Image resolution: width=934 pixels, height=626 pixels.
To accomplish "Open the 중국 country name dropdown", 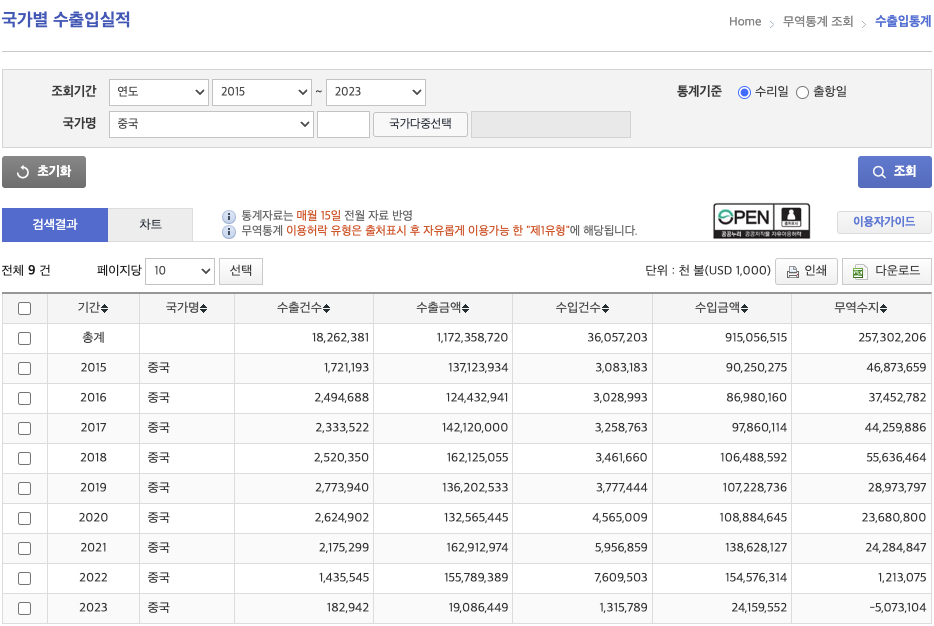I will 211,124.
